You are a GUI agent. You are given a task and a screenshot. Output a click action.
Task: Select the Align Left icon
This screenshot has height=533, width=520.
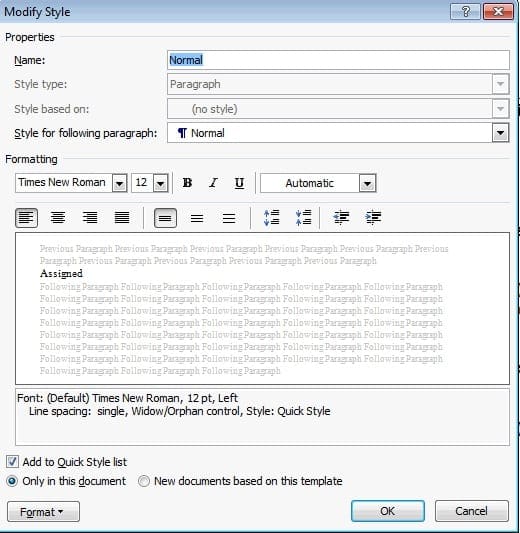point(27,218)
